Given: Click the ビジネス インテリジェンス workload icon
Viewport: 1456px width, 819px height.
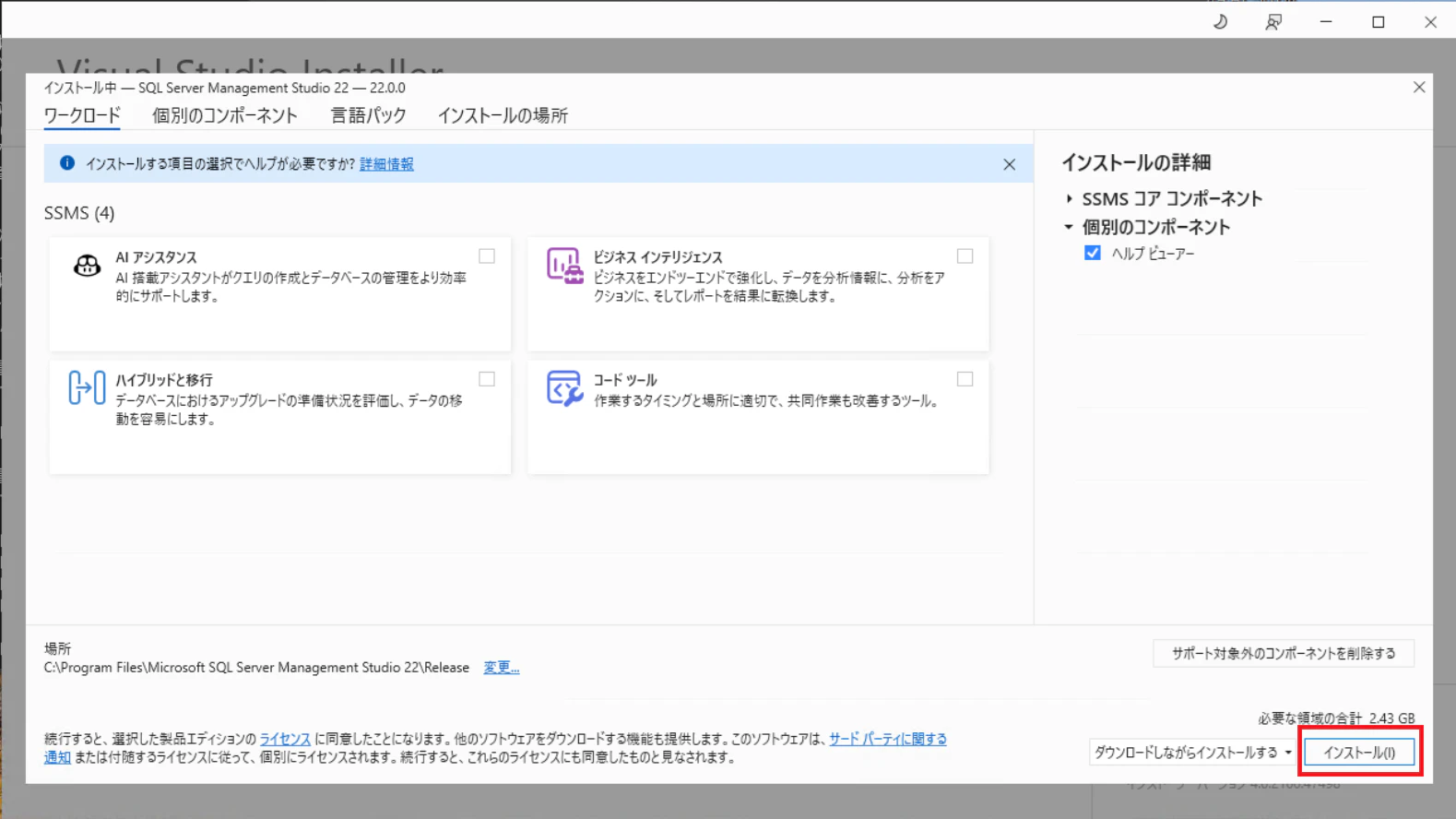Looking at the screenshot, I should pyautogui.click(x=564, y=266).
